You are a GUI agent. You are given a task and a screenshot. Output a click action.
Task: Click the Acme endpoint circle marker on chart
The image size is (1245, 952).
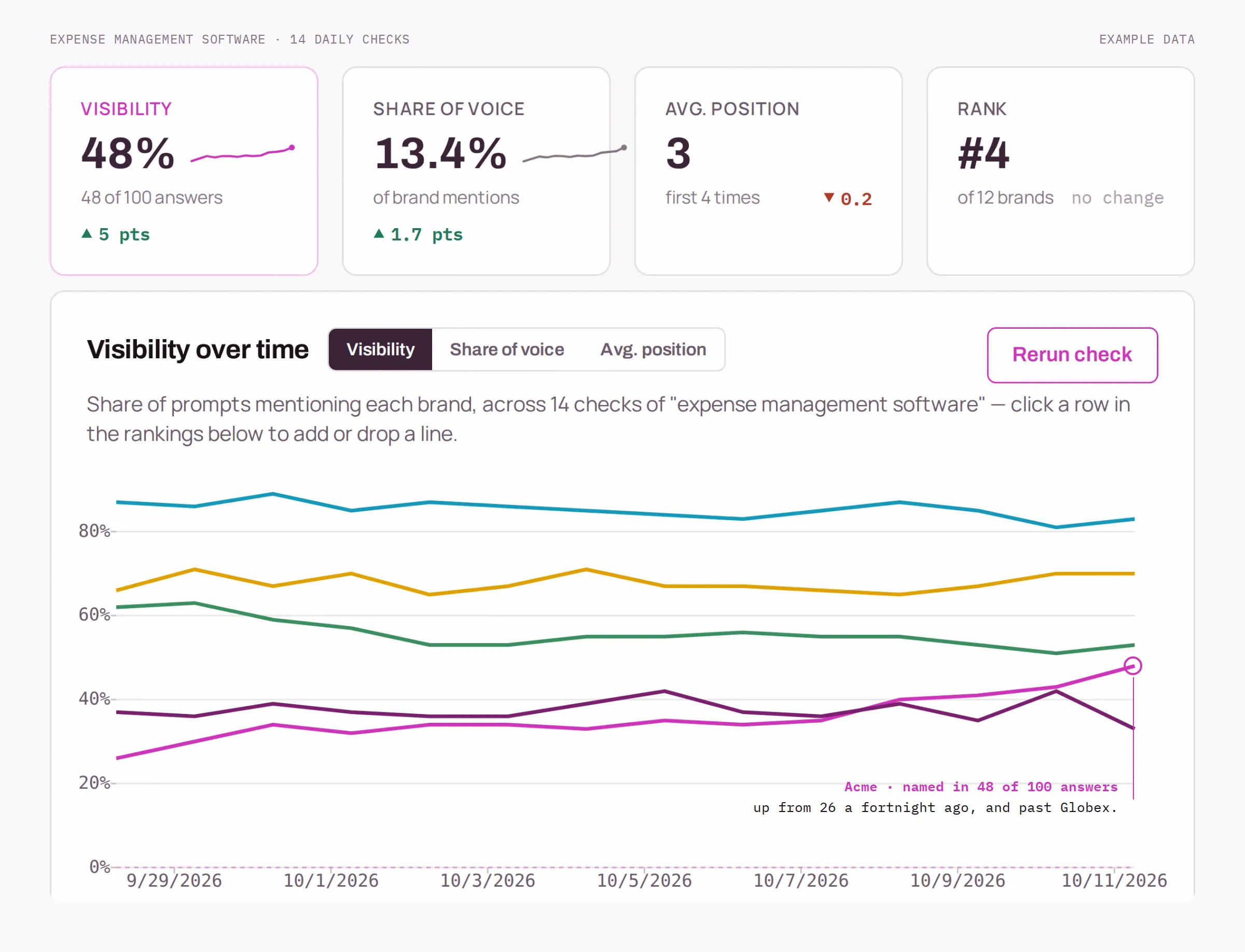click(x=1133, y=665)
